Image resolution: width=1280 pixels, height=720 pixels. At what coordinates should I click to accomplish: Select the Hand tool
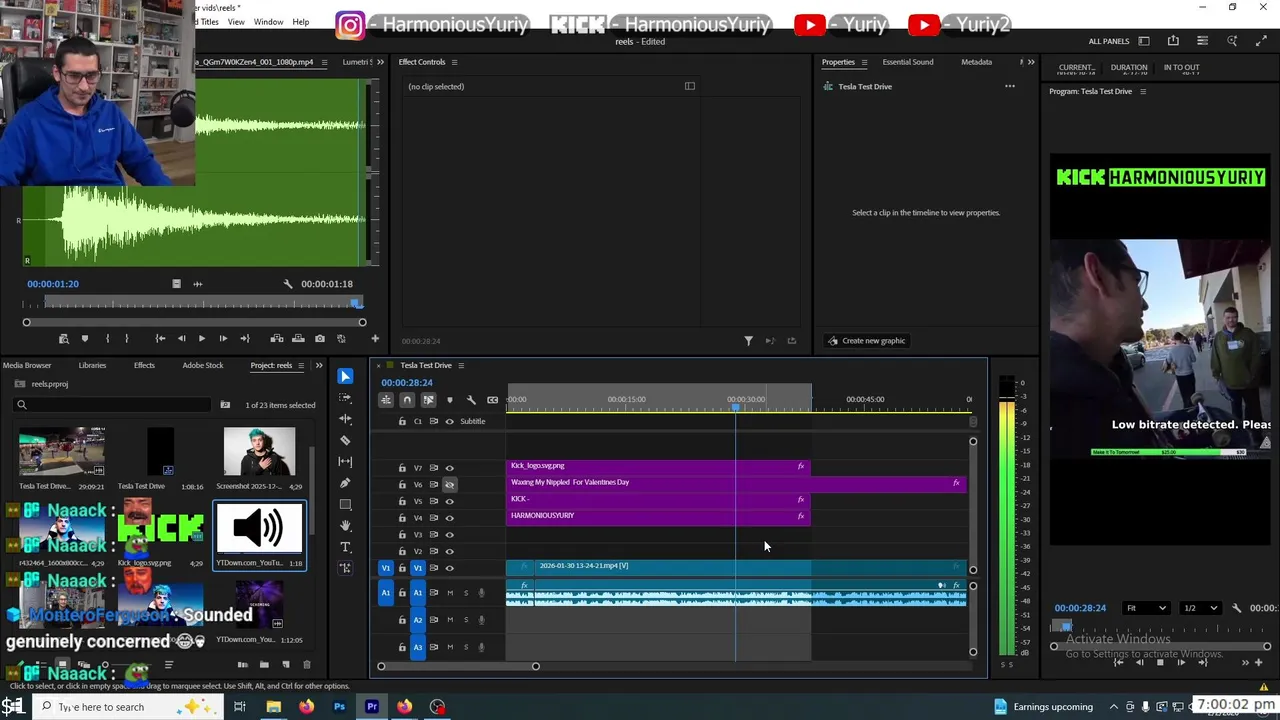click(x=345, y=526)
